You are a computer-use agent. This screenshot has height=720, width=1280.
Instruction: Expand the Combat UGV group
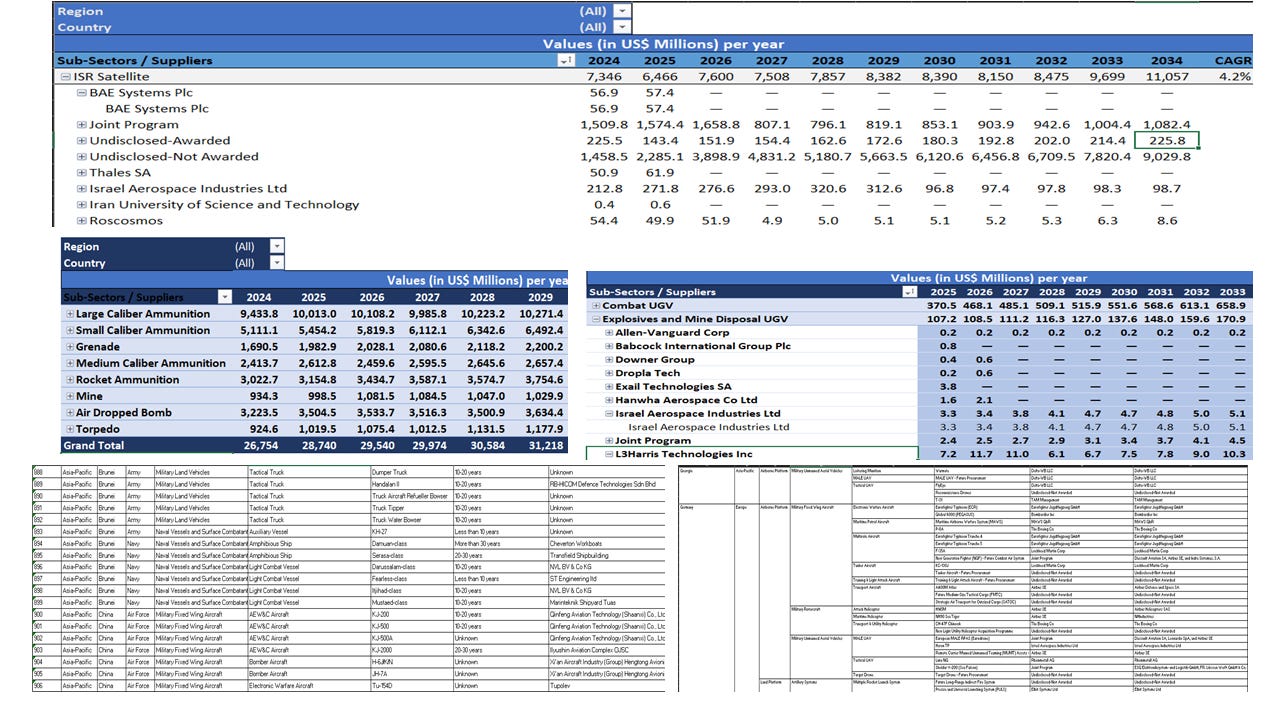click(597, 305)
